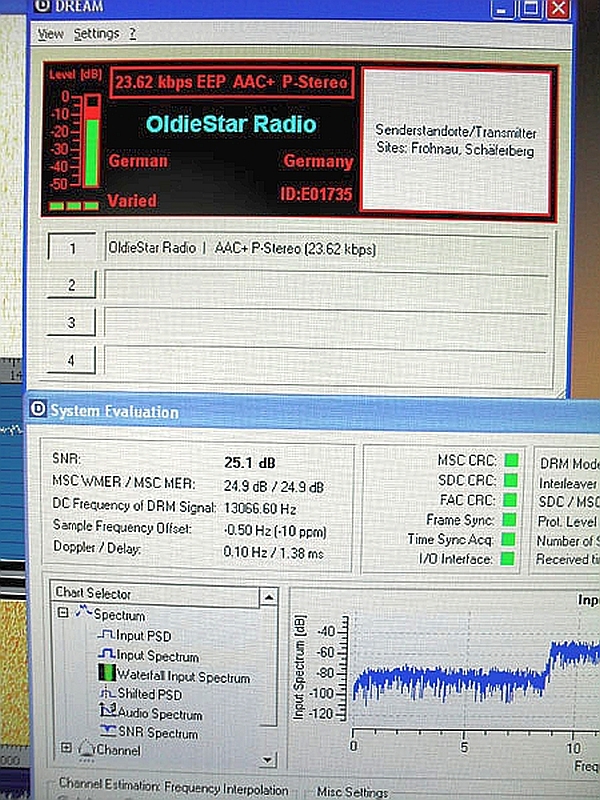The width and height of the screenshot is (600, 800).
Task: Click the Germany country label
Action: 318,161
